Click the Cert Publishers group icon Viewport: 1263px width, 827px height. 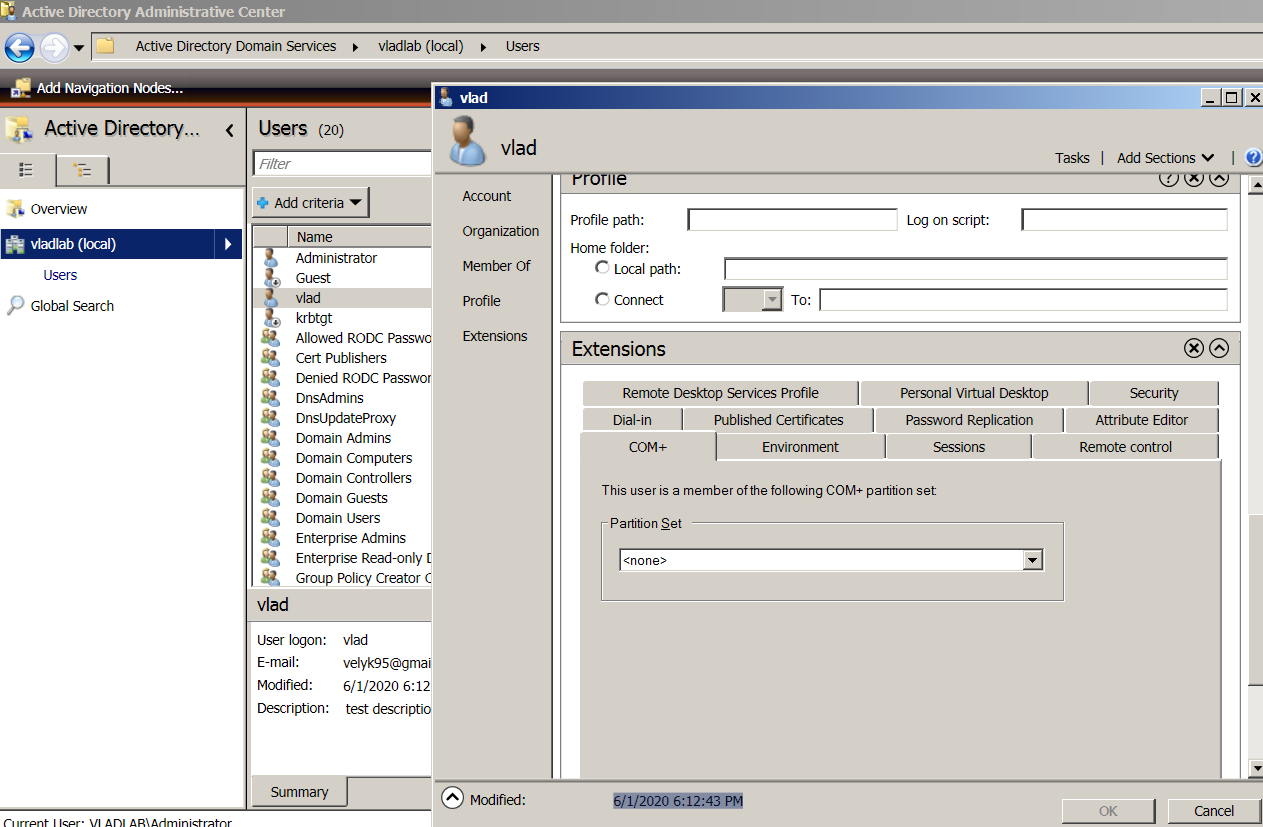[271, 358]
